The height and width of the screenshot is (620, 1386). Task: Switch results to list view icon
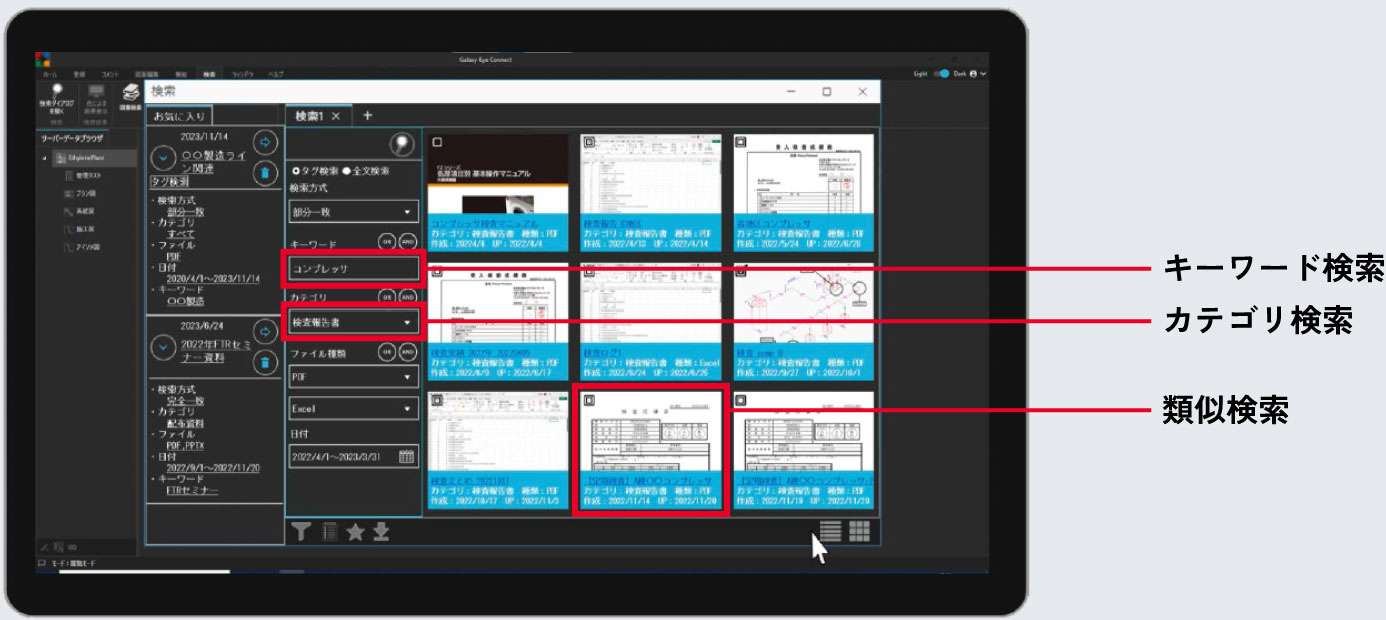[x=831, y=532]
